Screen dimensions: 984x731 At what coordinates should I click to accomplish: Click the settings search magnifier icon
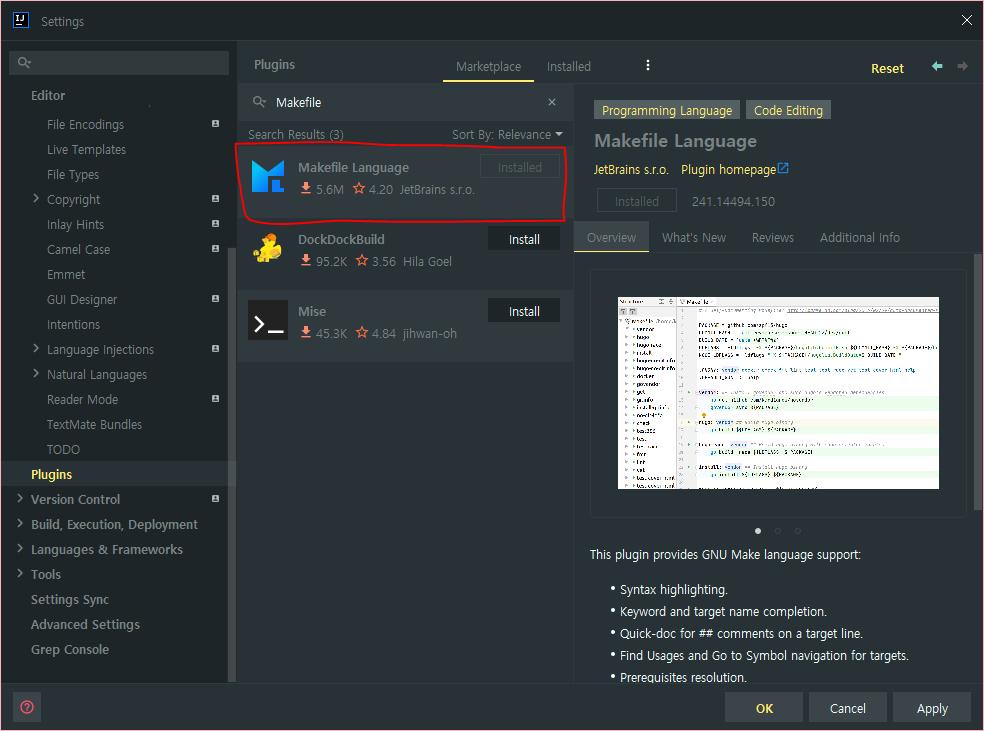tap(24, 63)
